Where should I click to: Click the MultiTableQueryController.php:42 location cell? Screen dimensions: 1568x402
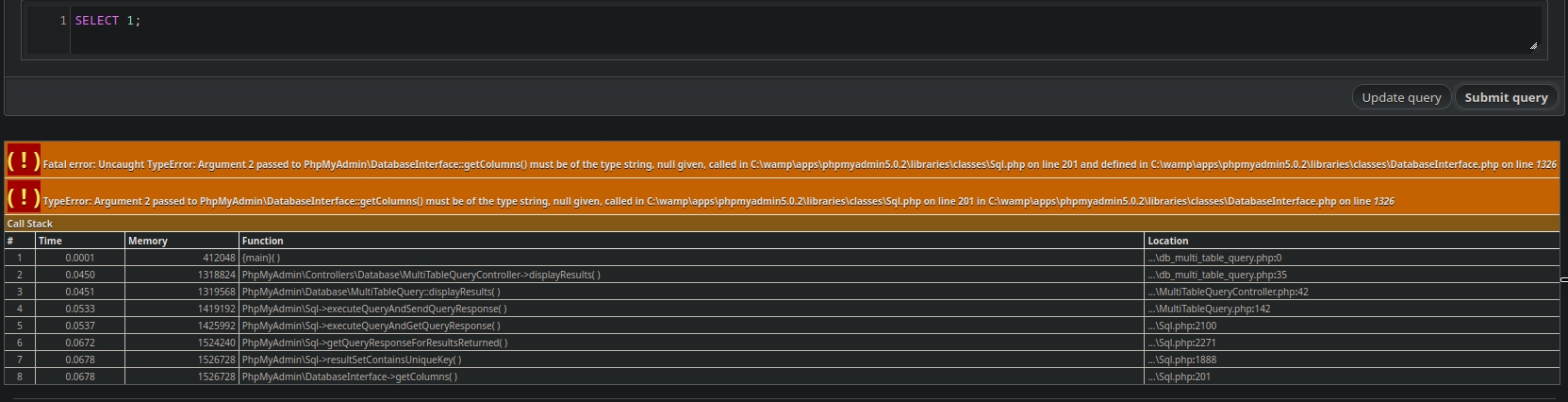(1228, 292)
